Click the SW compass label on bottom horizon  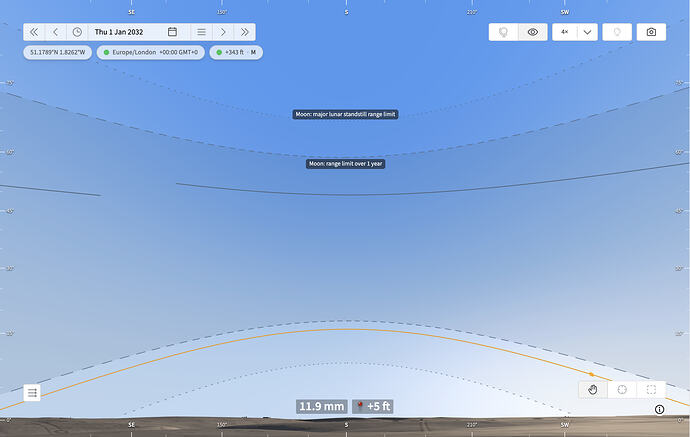(565, 425)
